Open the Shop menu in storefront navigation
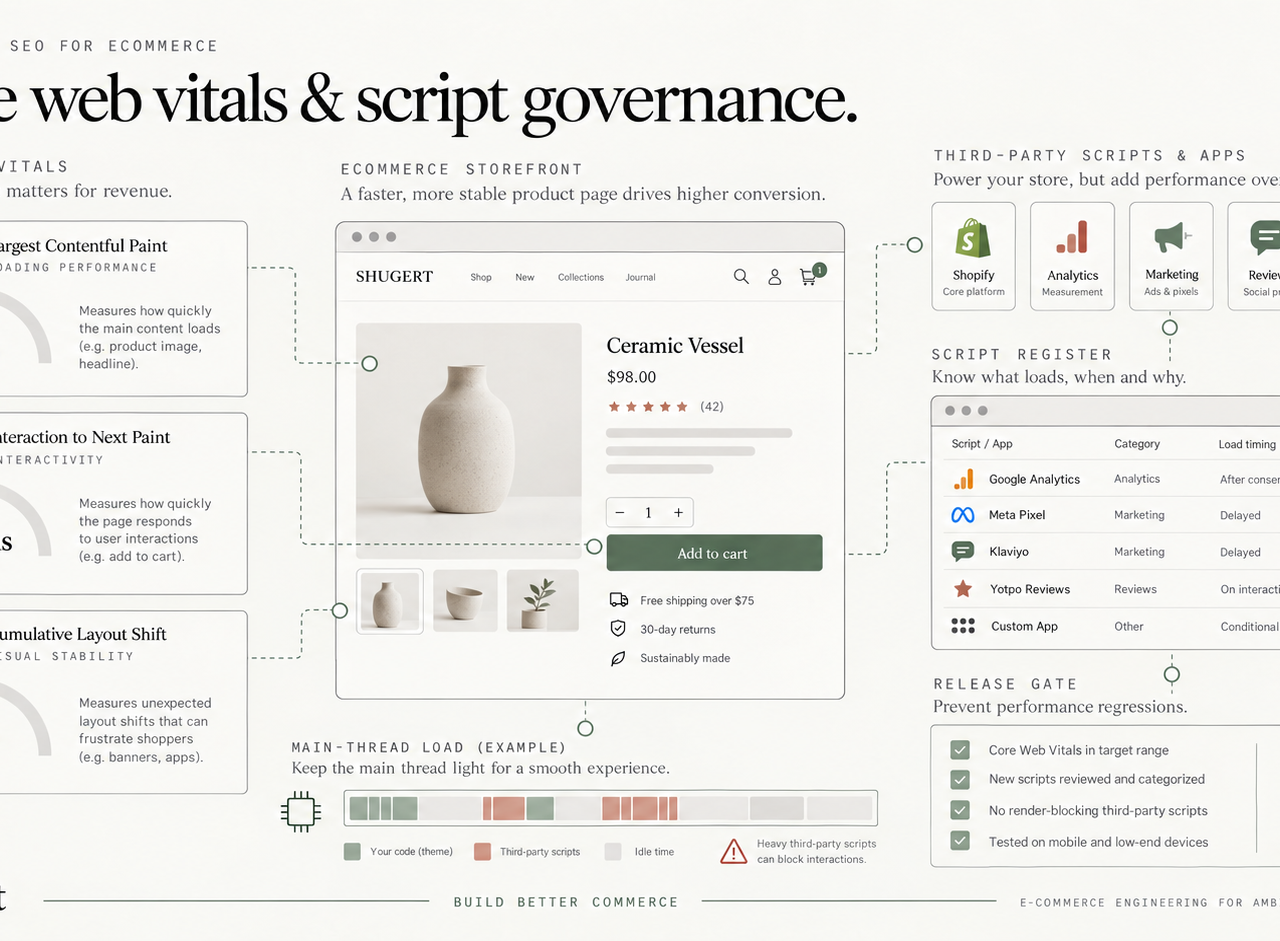The image size is (1280, 941). [x=481, y=277]
